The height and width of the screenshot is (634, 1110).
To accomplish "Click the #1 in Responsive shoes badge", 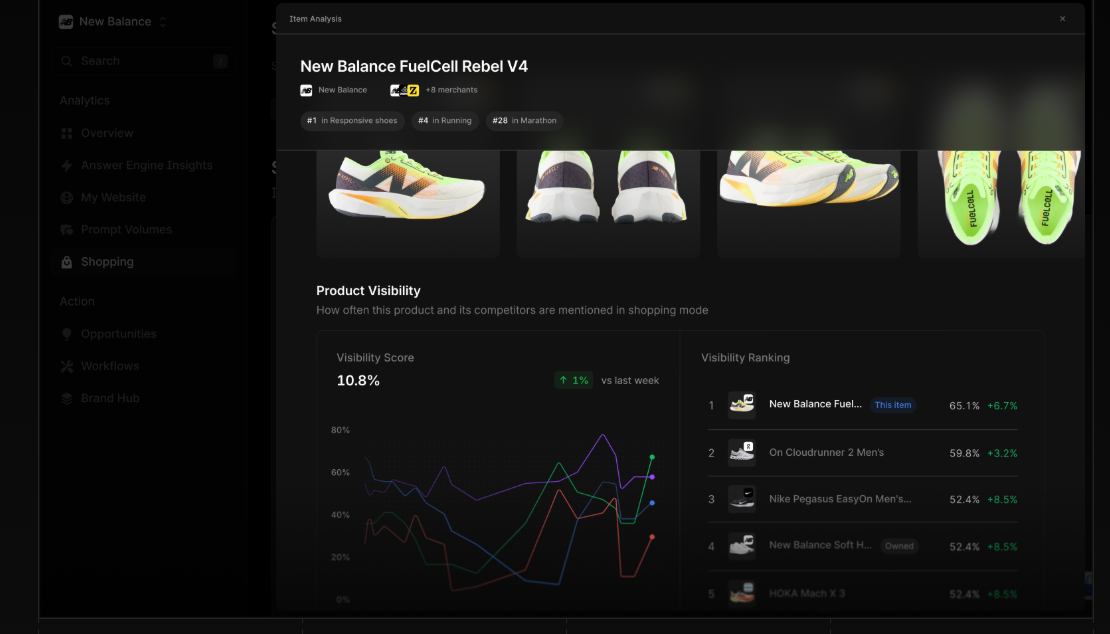I will (x=352, y=120).
